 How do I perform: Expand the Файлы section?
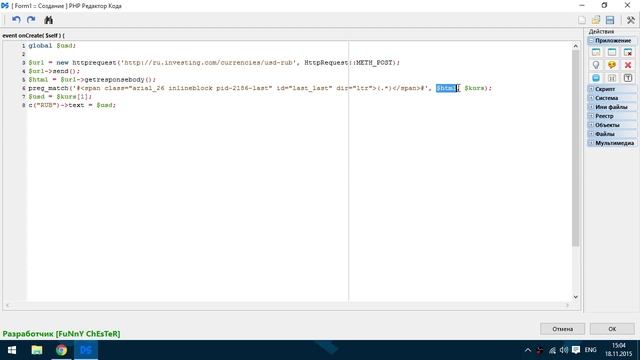(591, 134)
